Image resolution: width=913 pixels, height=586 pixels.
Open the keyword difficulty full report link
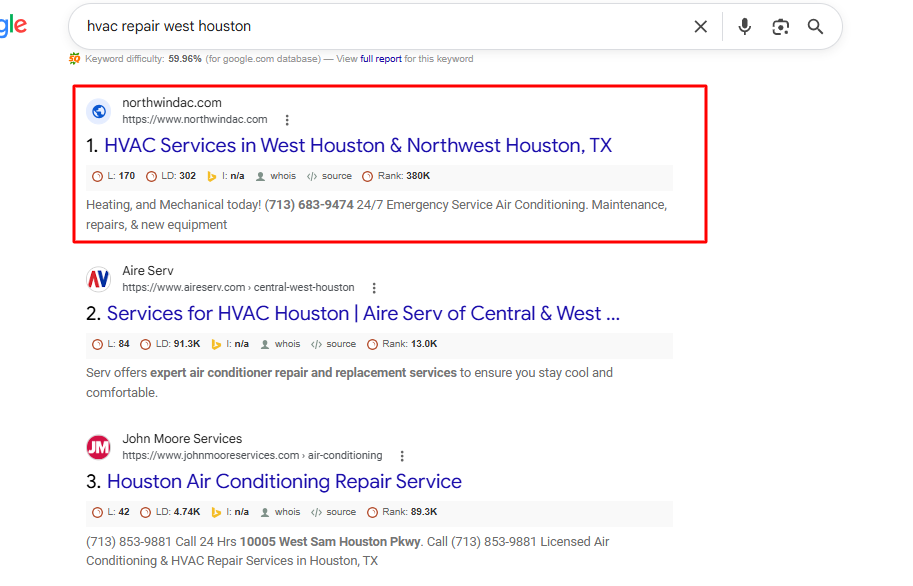click(381, 59)
